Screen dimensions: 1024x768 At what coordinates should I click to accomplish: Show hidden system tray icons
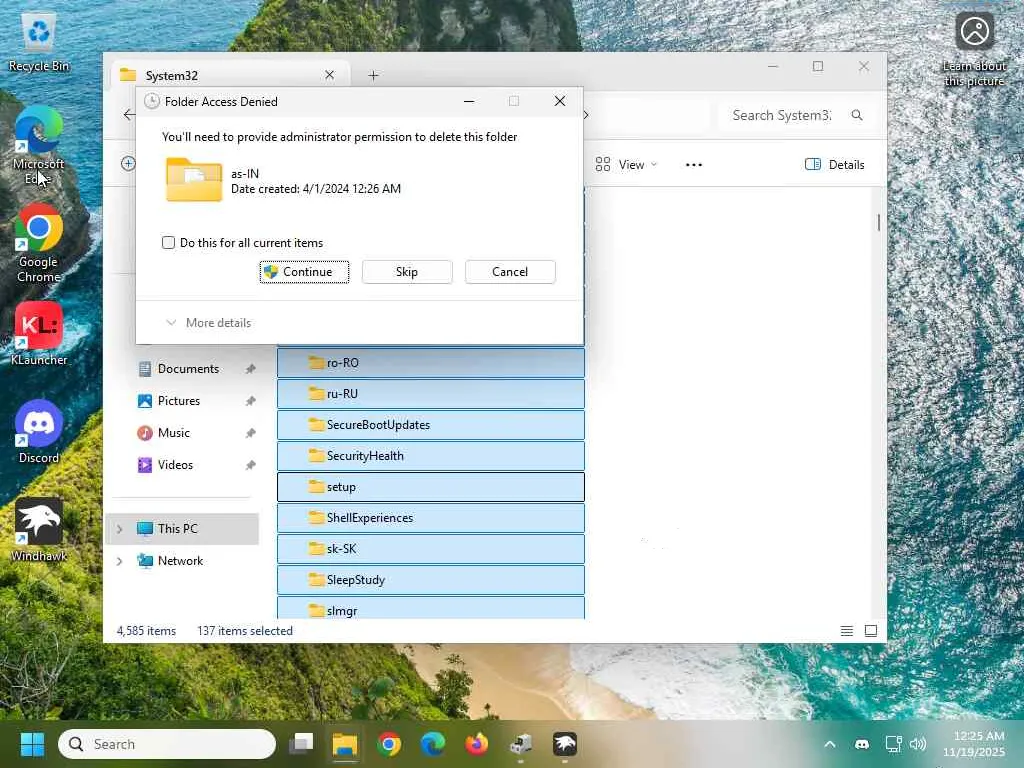click(x=829, y=744)
